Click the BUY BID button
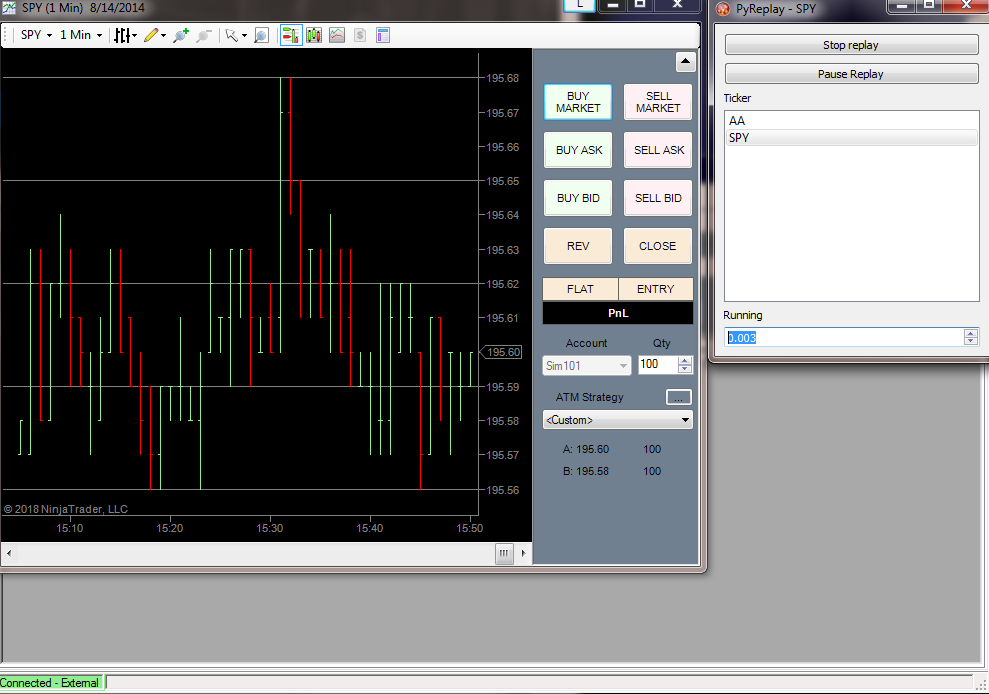The width and height of the screenshot is (989, 694). (578, 198)
